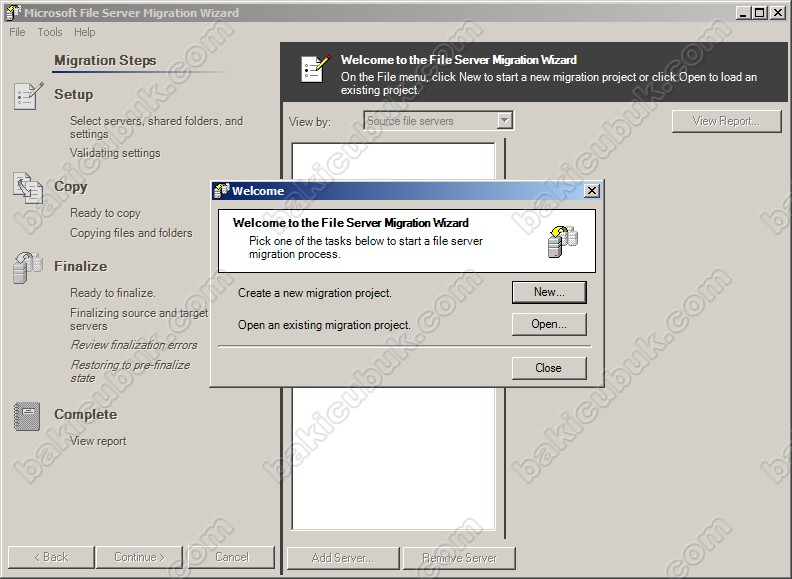Click the 'Ready to finalize.' step

(113, 293)
